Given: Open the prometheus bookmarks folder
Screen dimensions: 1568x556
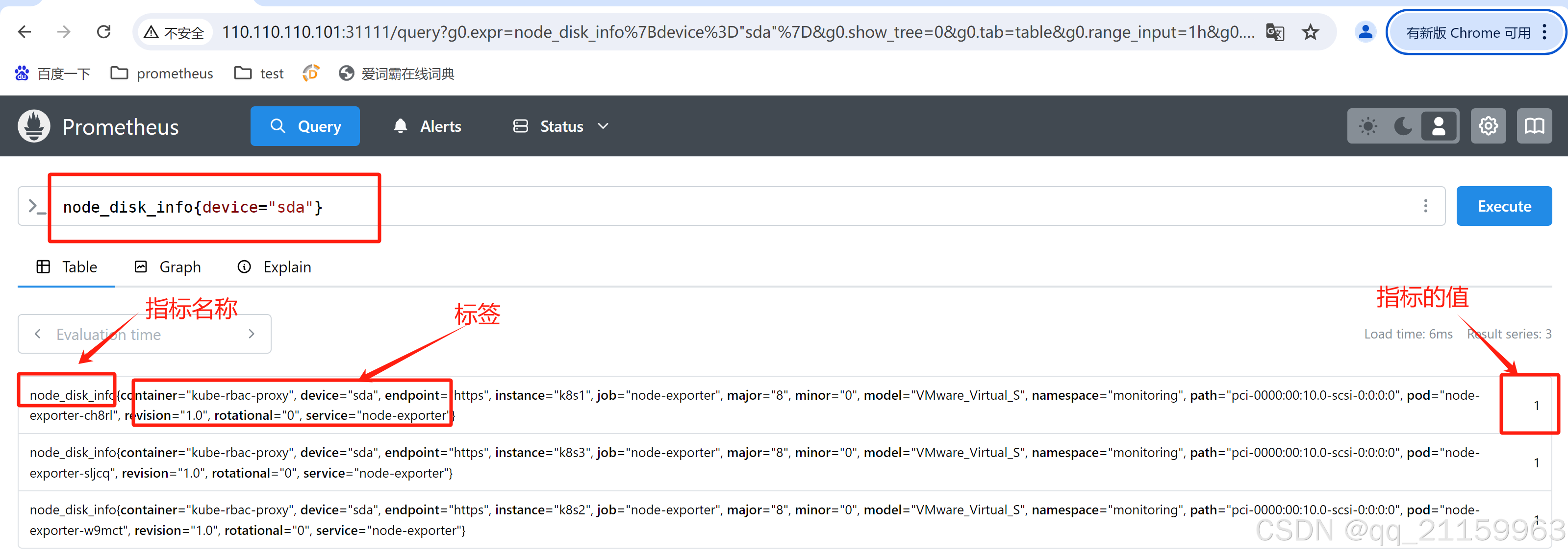Looking at the screenshot, I should (x=162, y=73).
